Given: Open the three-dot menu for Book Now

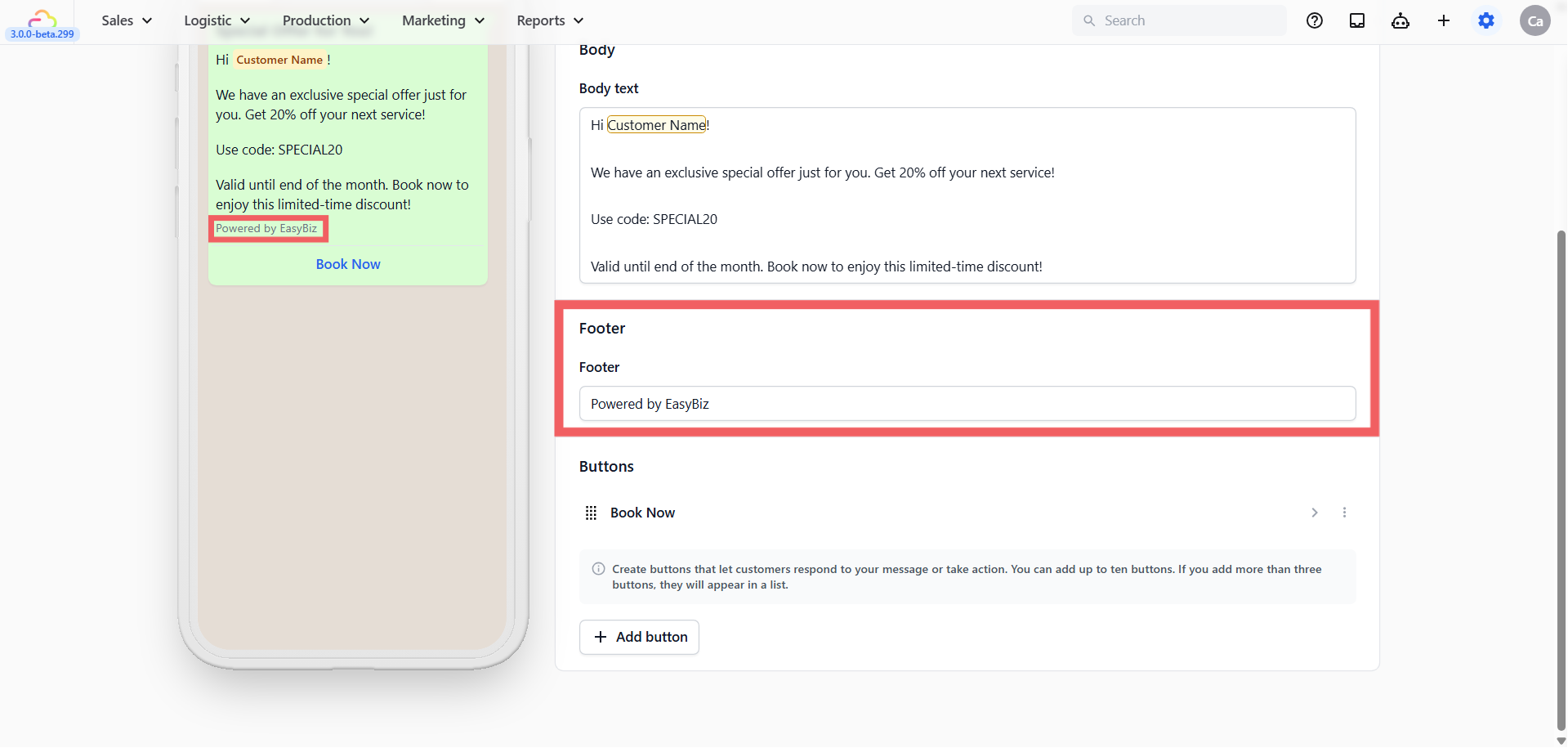Looking at the screenshot, I should [x=1344, y=513].
